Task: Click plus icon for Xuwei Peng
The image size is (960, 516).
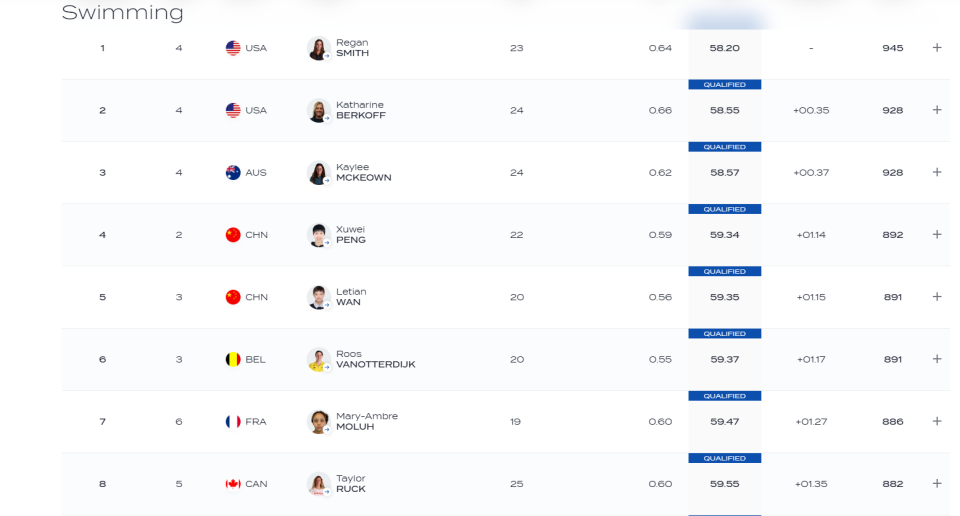Action: click(937, 234)
